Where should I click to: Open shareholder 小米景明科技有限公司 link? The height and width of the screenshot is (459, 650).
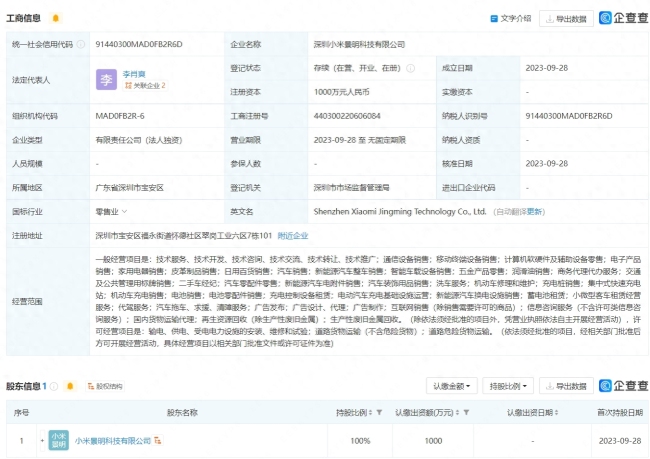[x=113, y=441]
